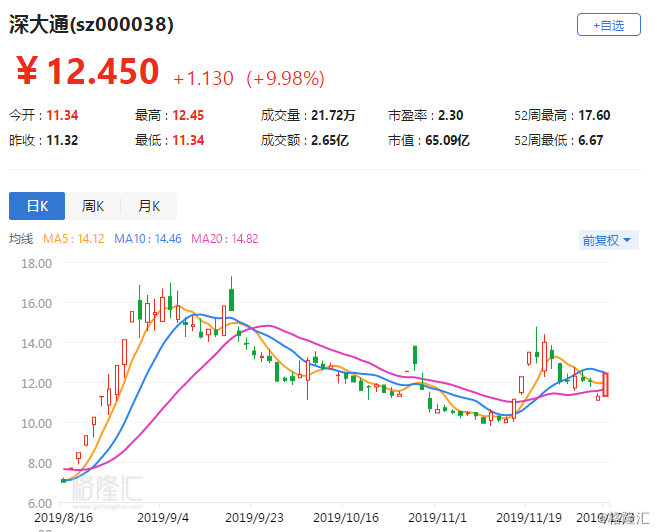Screen dimensions: 657x532
Task: Click the 今开 value 11.34
Action: [x=62, y=115]
